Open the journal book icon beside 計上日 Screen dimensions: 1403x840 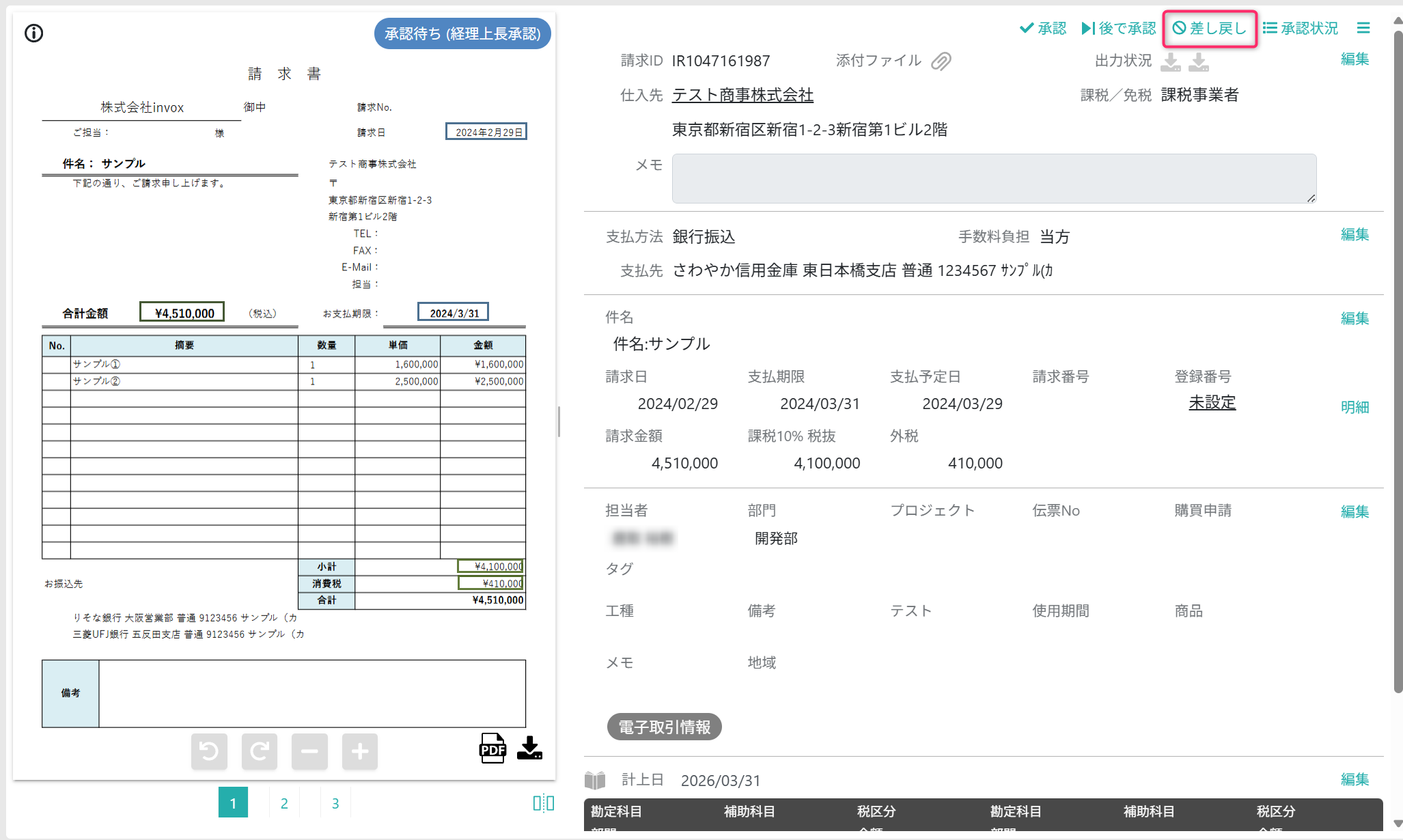pyautogui.click(x=595, y=780)
